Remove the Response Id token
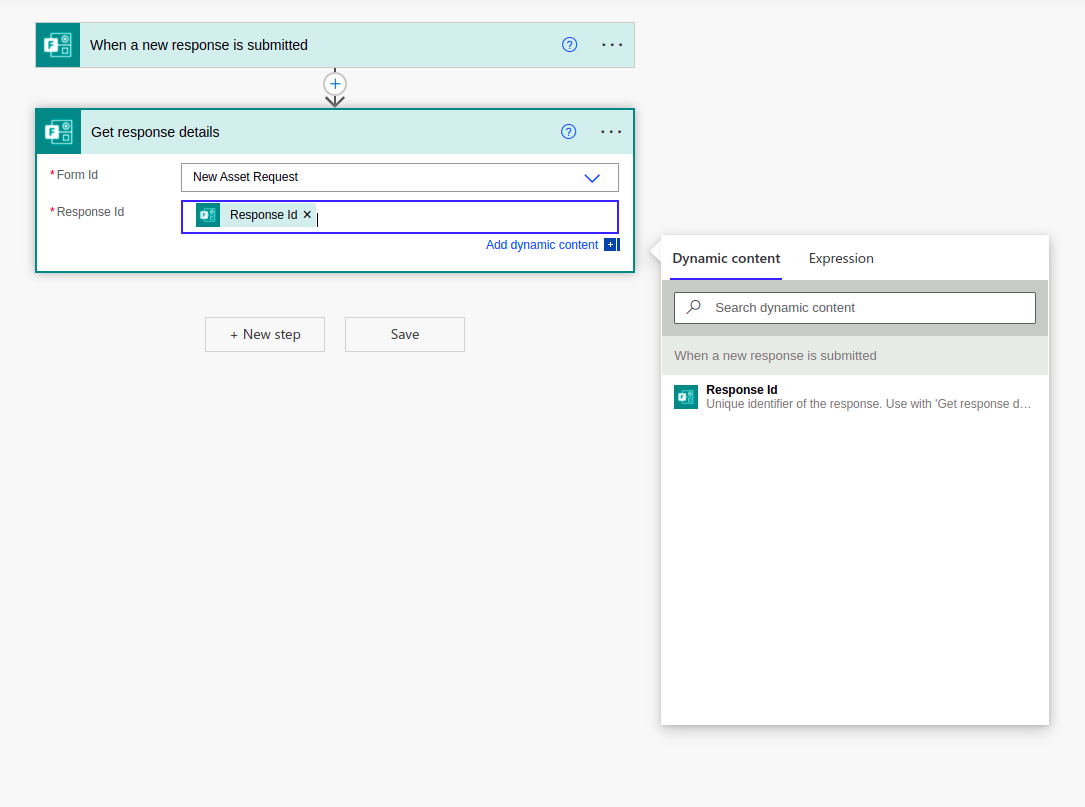The width and height of the screenshot is (1085, 807). (x=307, y=214)
